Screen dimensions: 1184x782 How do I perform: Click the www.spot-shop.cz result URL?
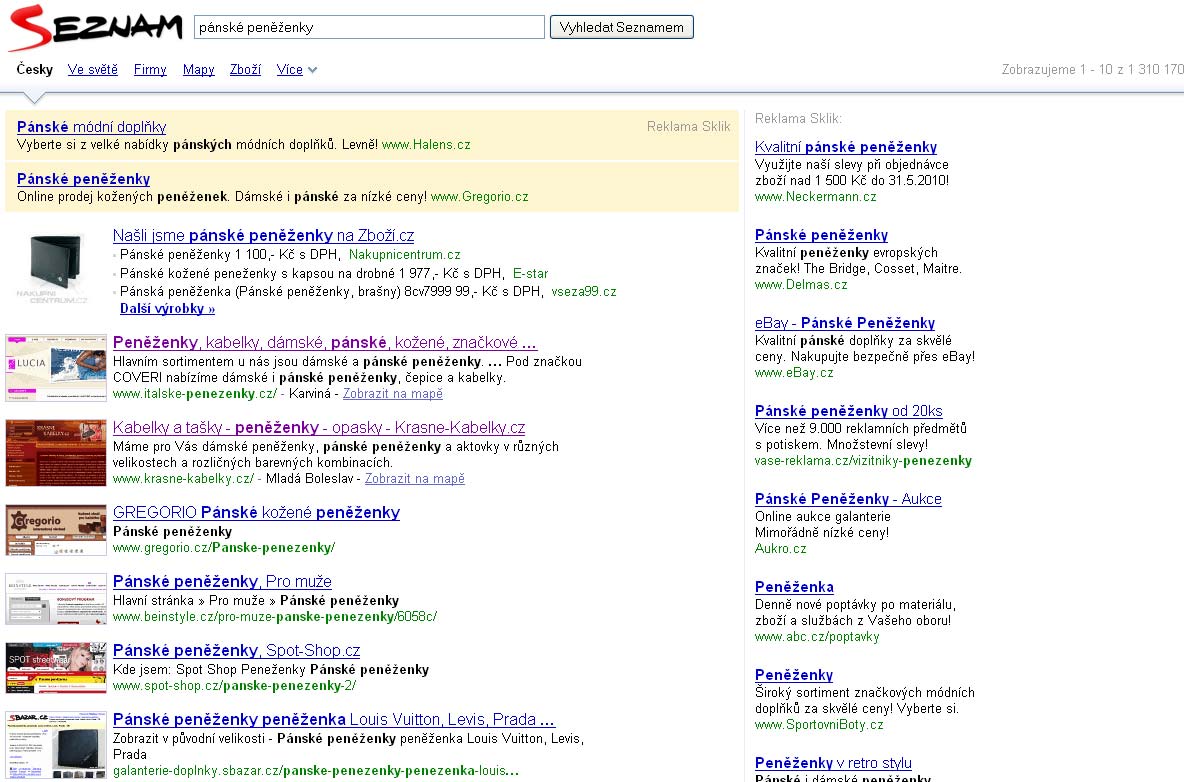point(234,686)
